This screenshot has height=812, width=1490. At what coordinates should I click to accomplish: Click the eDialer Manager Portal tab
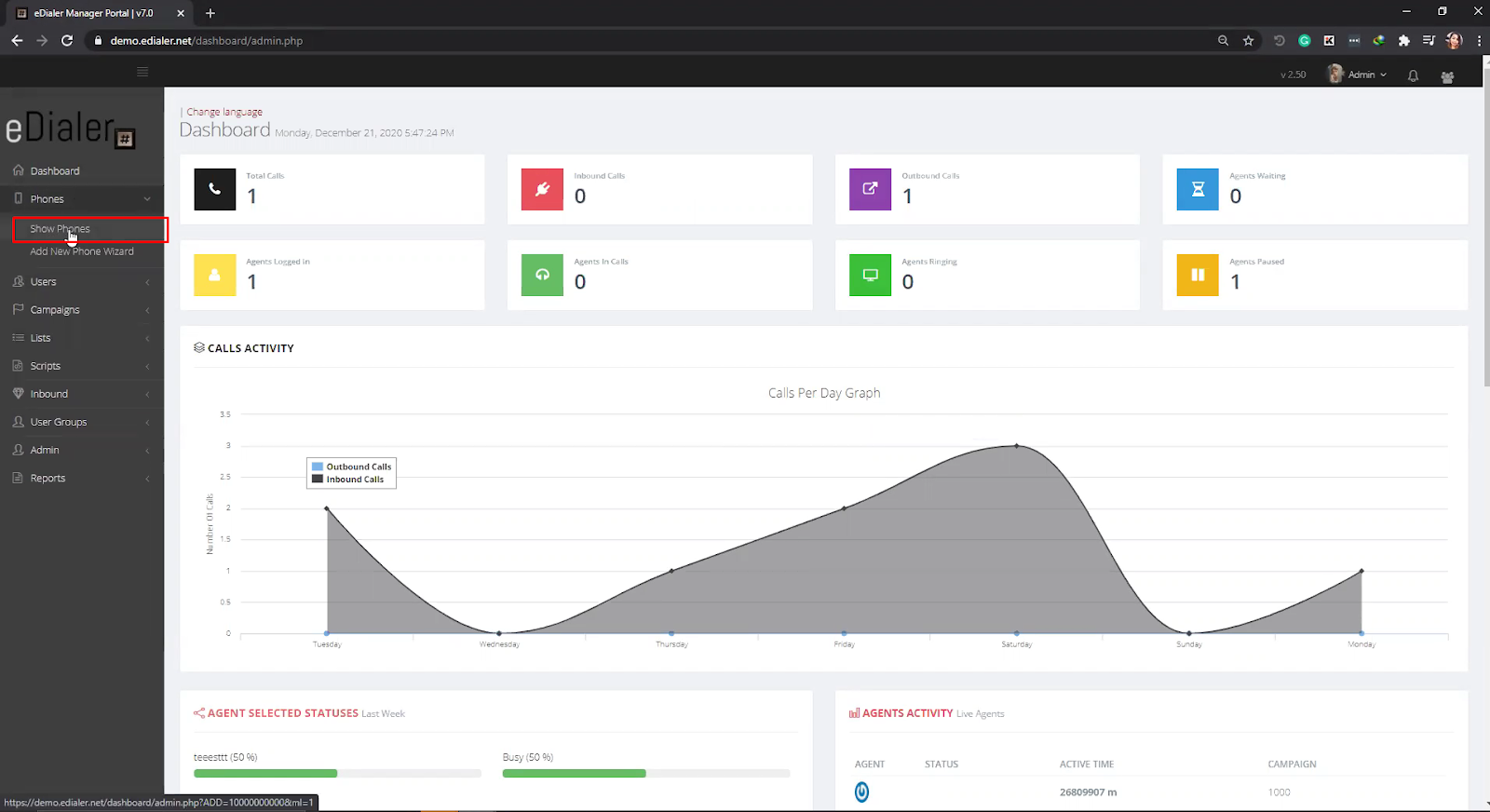click(x=99, y=13)
